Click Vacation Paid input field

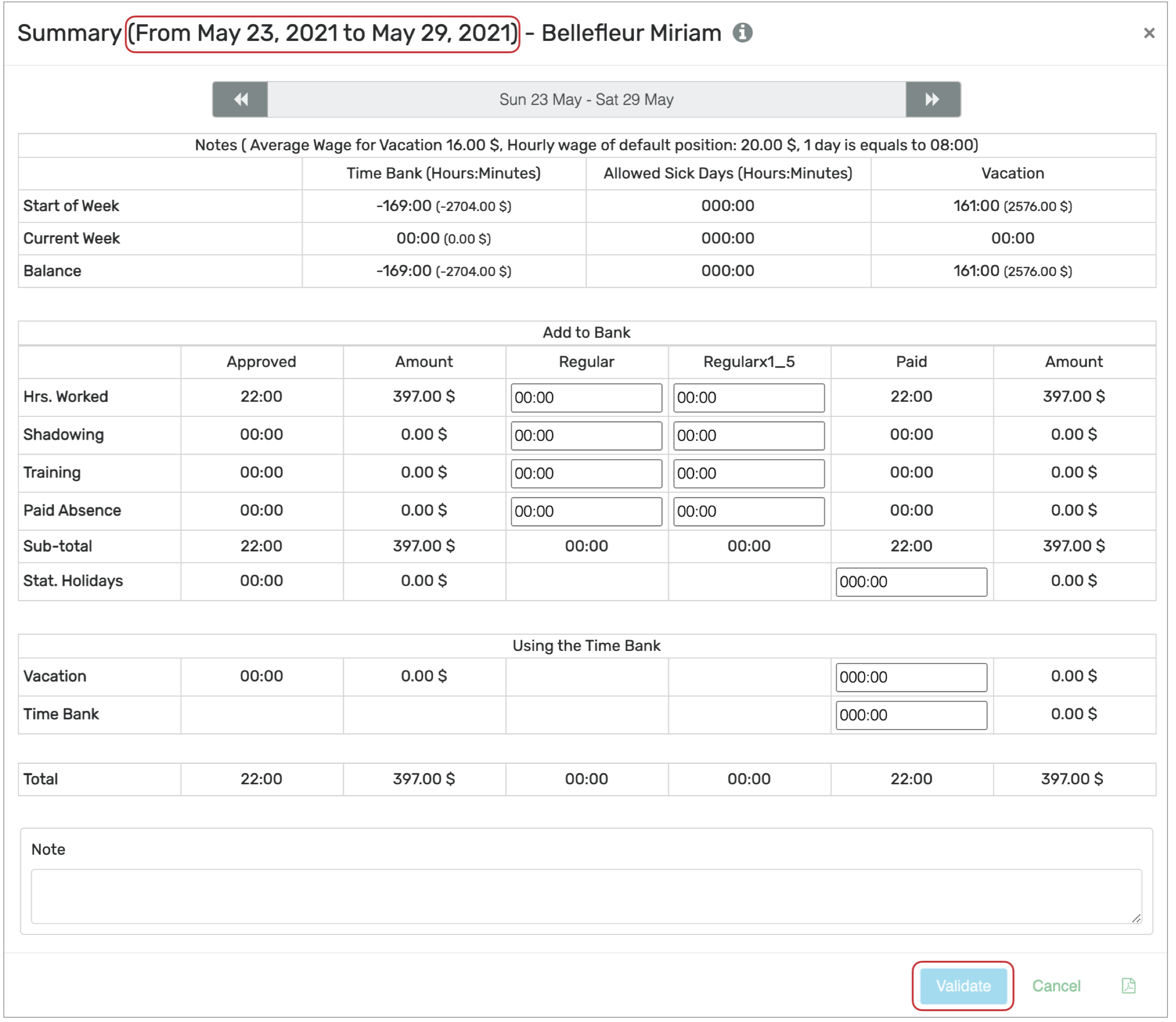[911, 677]
